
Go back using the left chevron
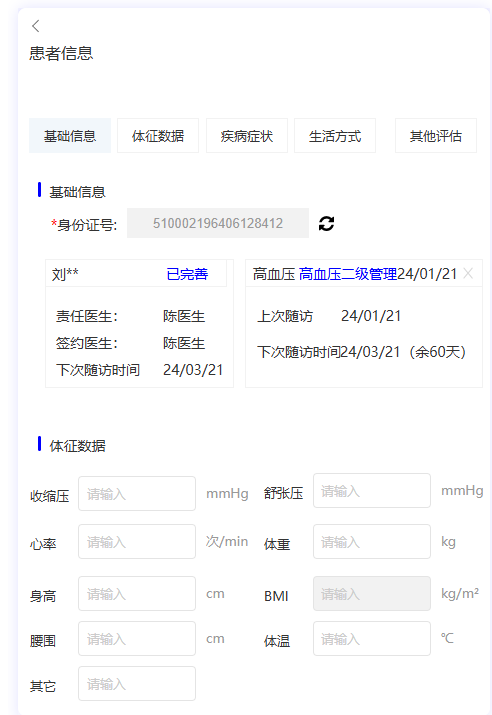point(36,26)
